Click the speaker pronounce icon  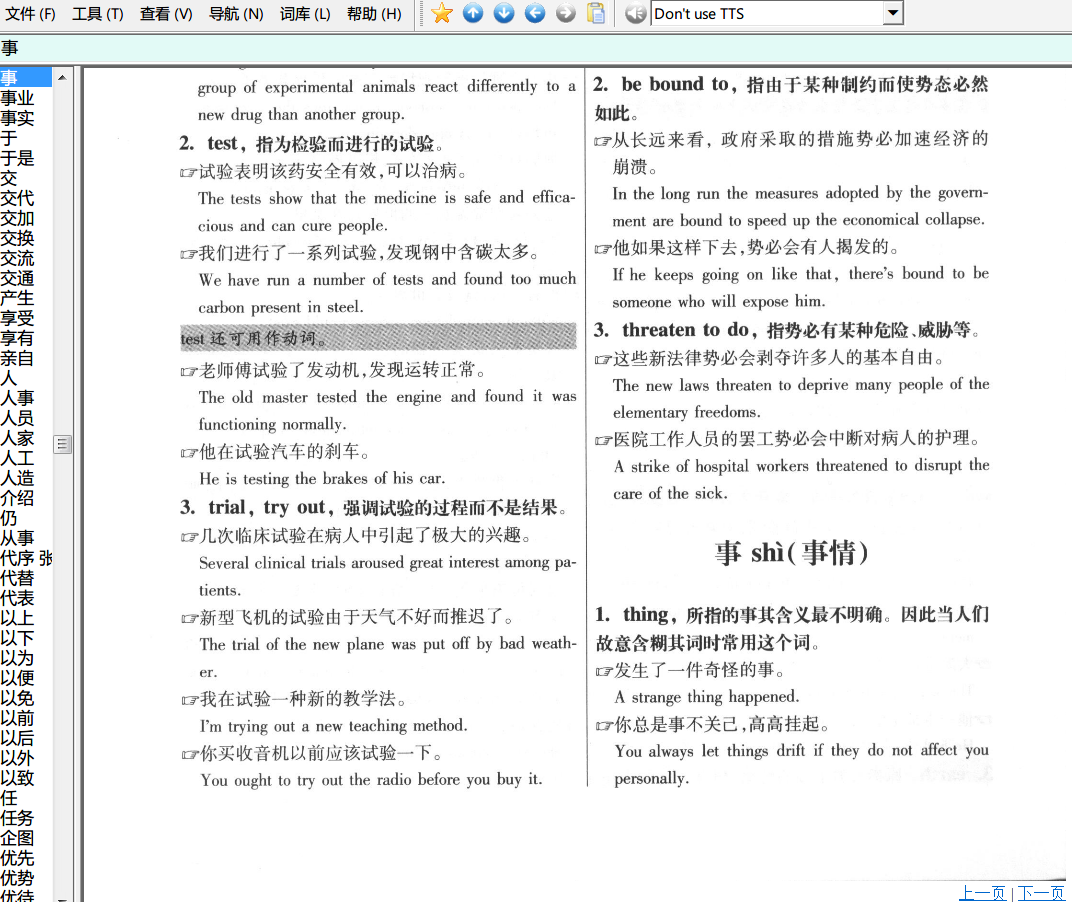[636, 13]
